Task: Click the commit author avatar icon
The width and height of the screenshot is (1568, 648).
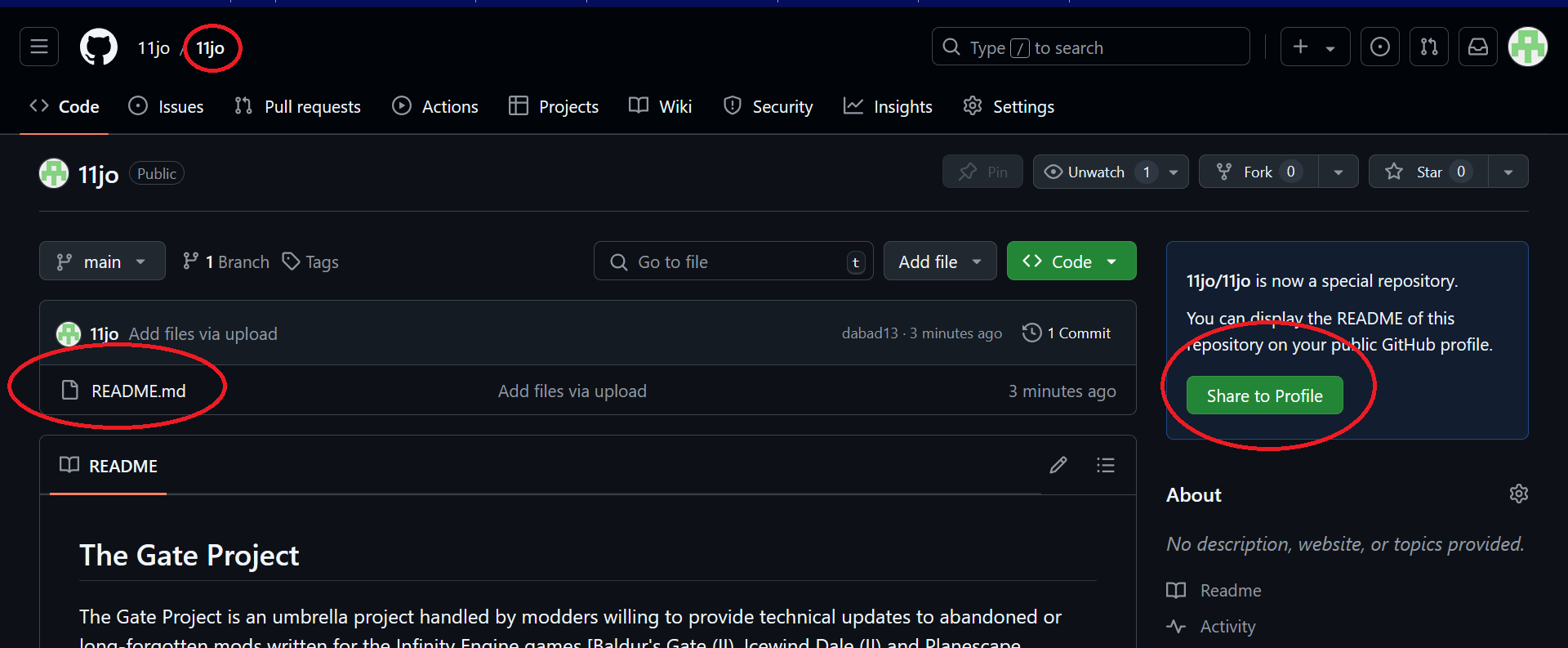Action: [69, 333]
